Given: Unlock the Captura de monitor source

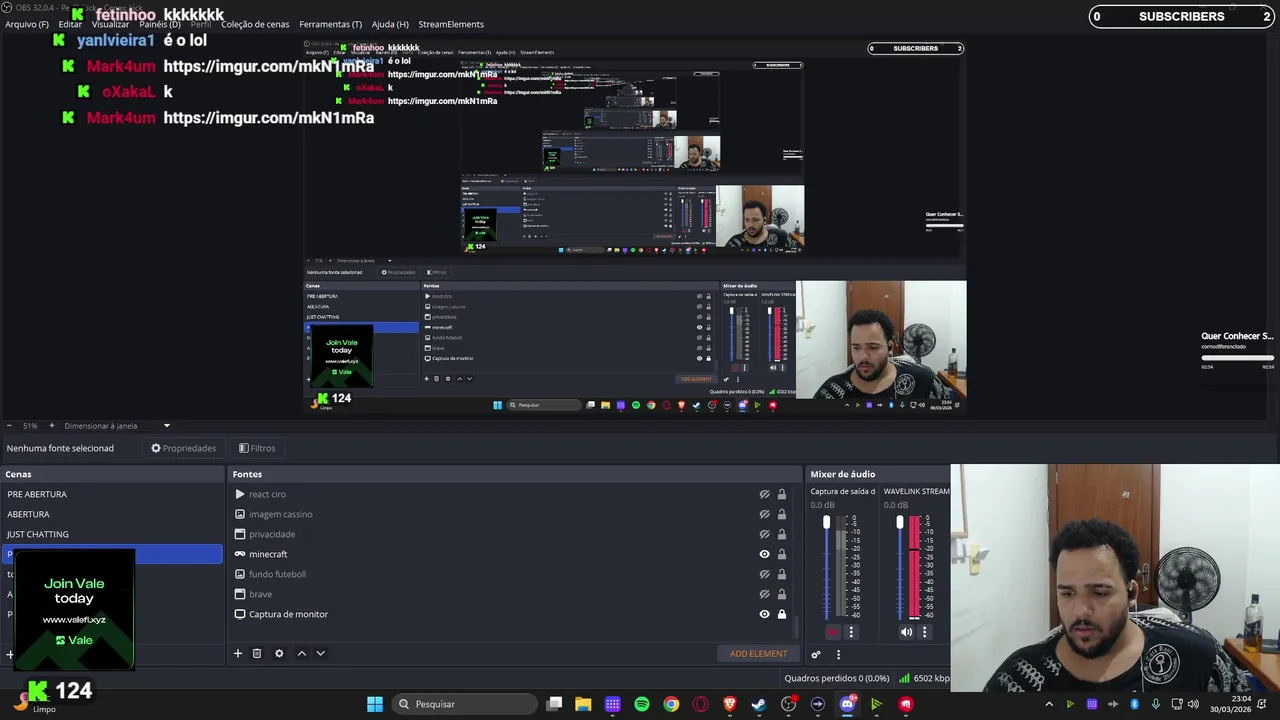Looking at the screenshot, I should (782, 614).
